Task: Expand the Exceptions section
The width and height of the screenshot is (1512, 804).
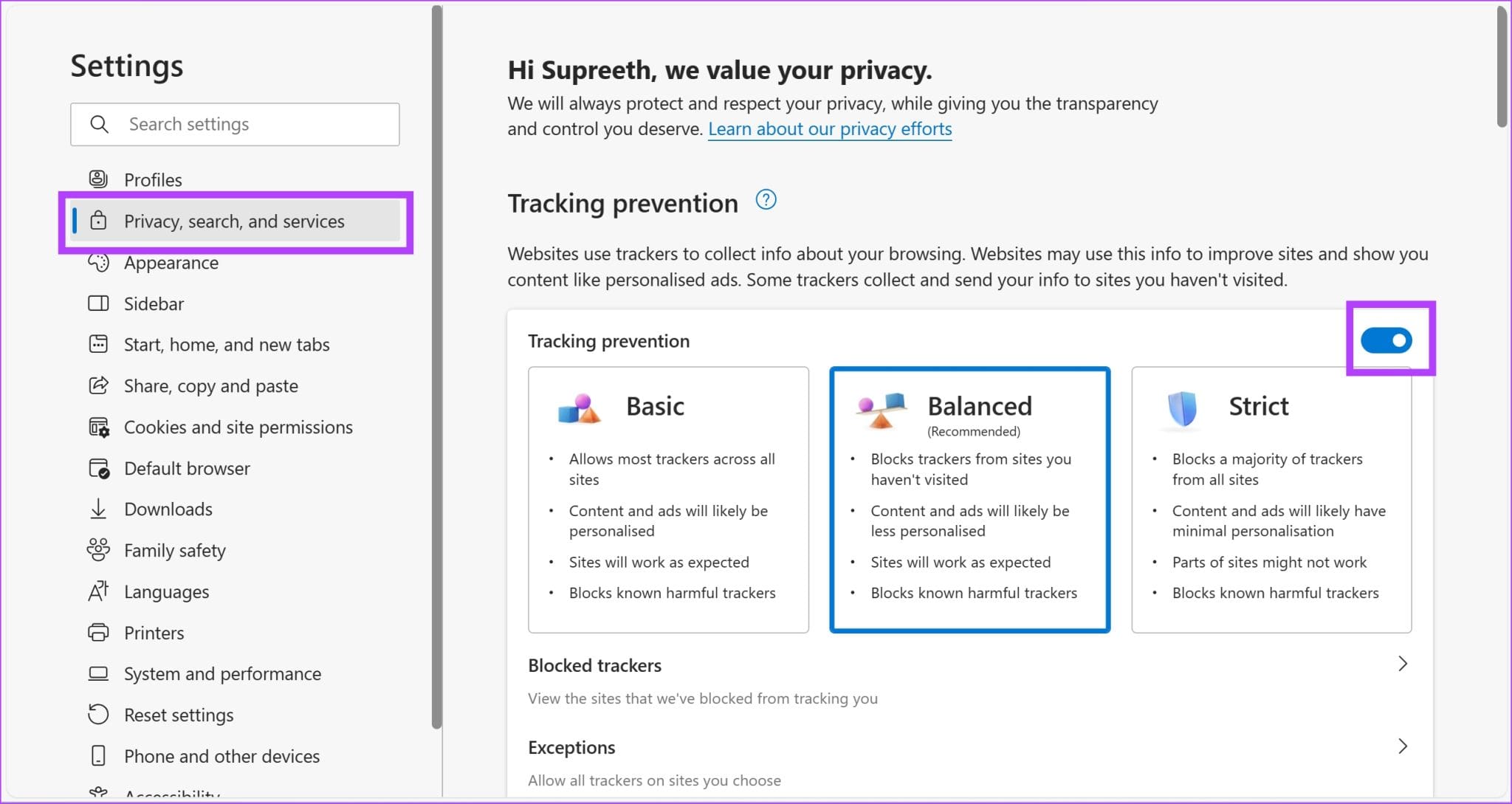Action: tap(1402, 746)
